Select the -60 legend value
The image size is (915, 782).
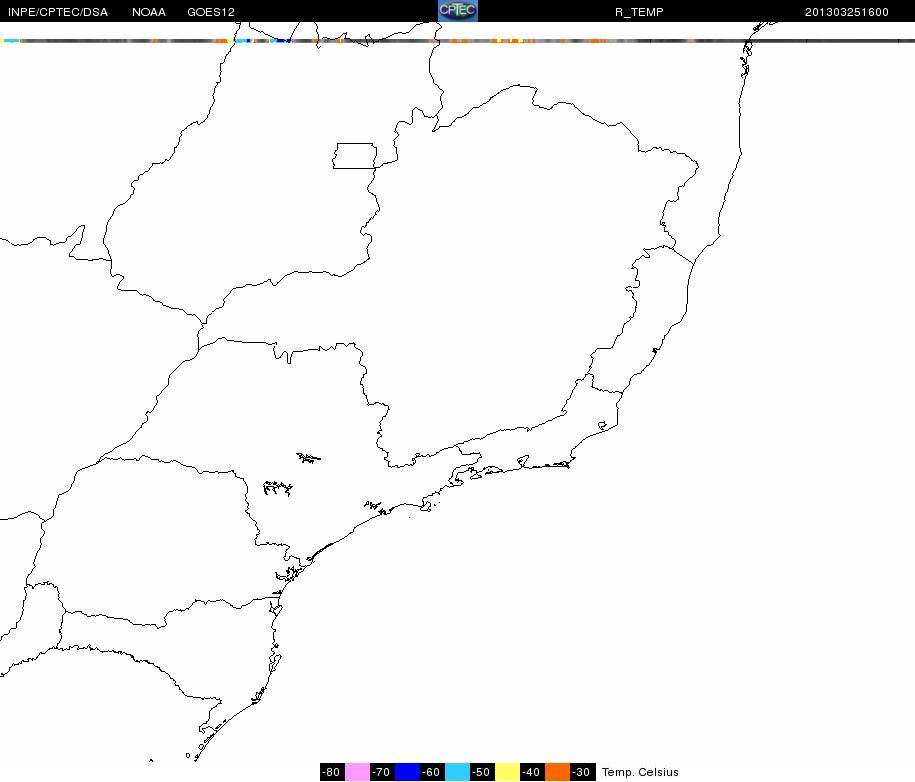(x=432, y=771)
